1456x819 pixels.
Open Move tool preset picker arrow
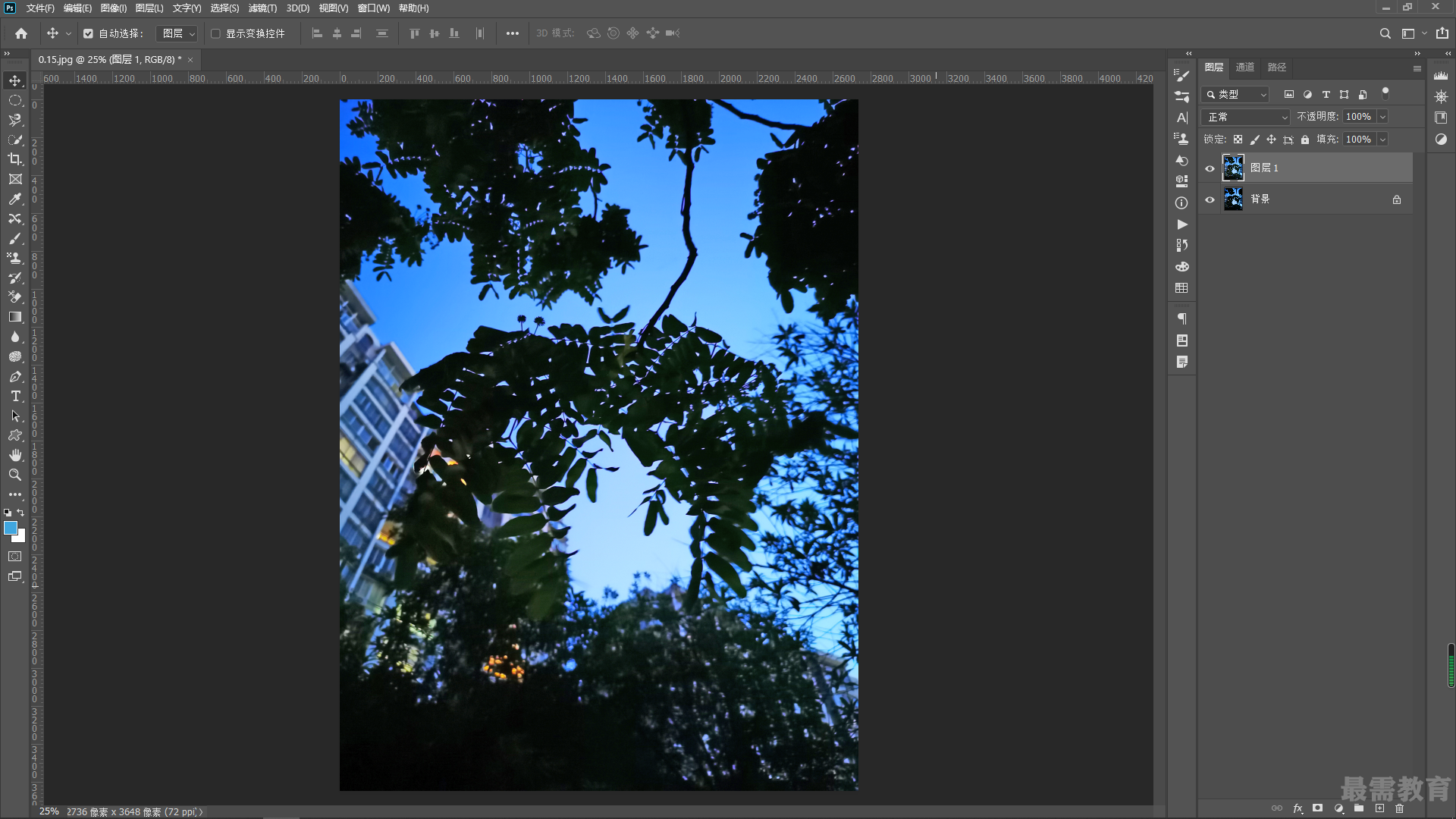[68, 33]
